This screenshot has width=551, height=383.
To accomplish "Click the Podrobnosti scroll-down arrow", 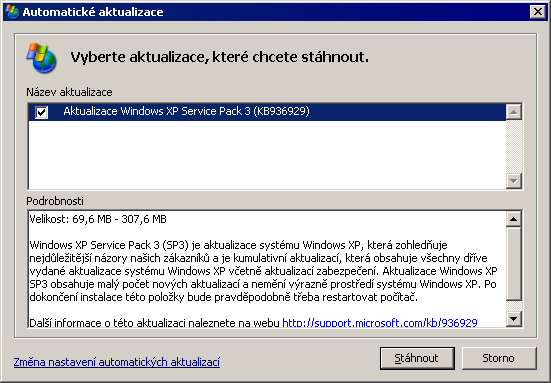I will tap(514, 319).
